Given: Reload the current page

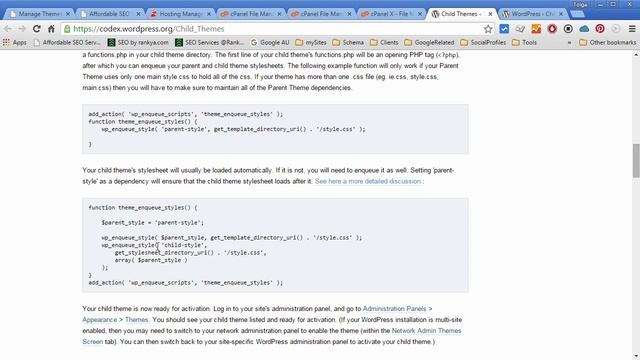Looking at the screenshot, I should point(37,29).
